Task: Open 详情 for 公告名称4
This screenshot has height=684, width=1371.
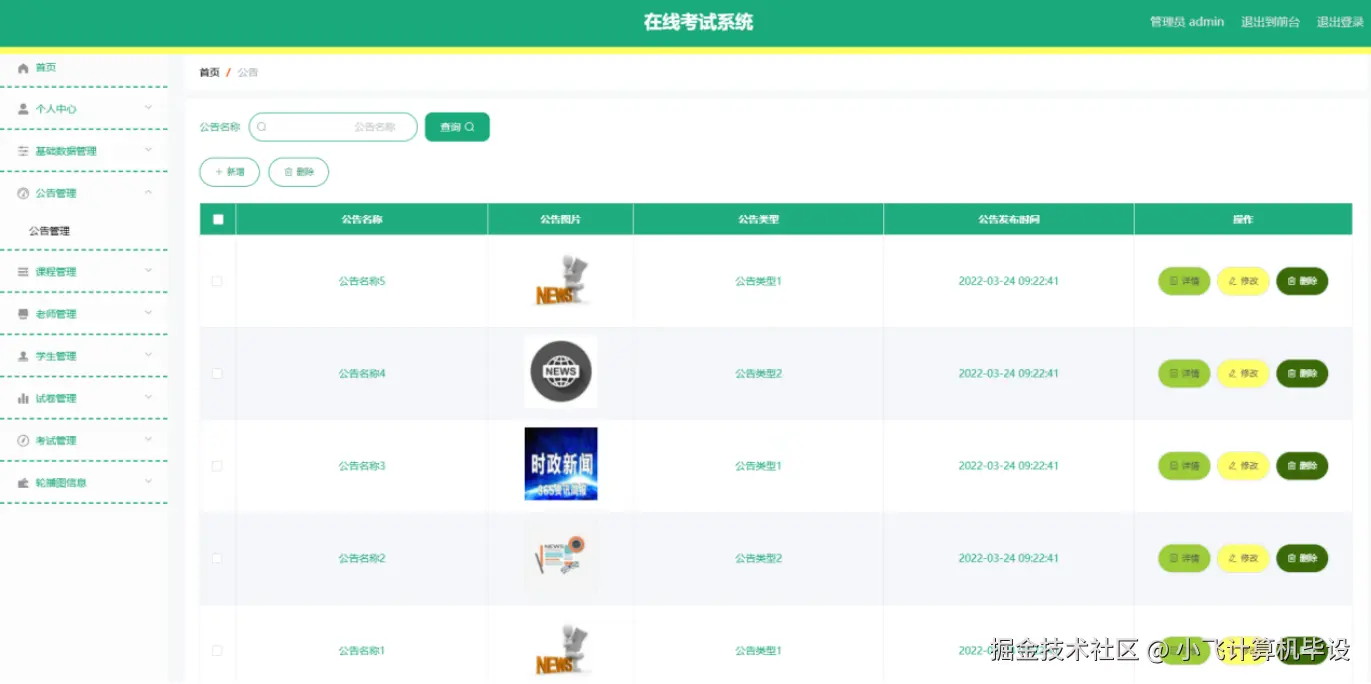Action: (x=1184, y=374)
